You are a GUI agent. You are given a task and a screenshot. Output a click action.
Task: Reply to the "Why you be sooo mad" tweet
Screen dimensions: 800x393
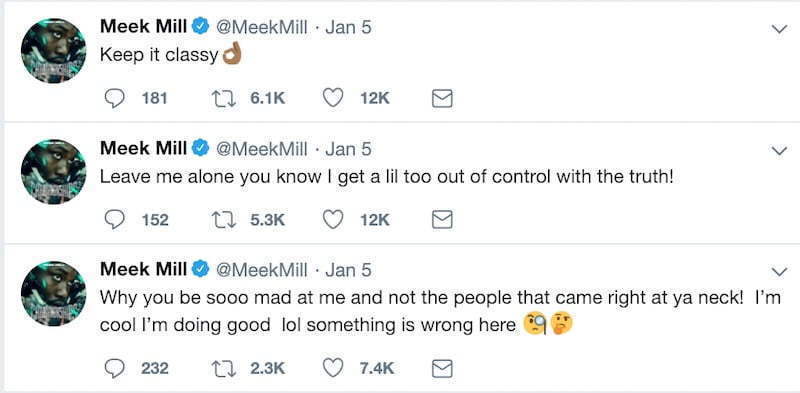[x=114, y=368]
